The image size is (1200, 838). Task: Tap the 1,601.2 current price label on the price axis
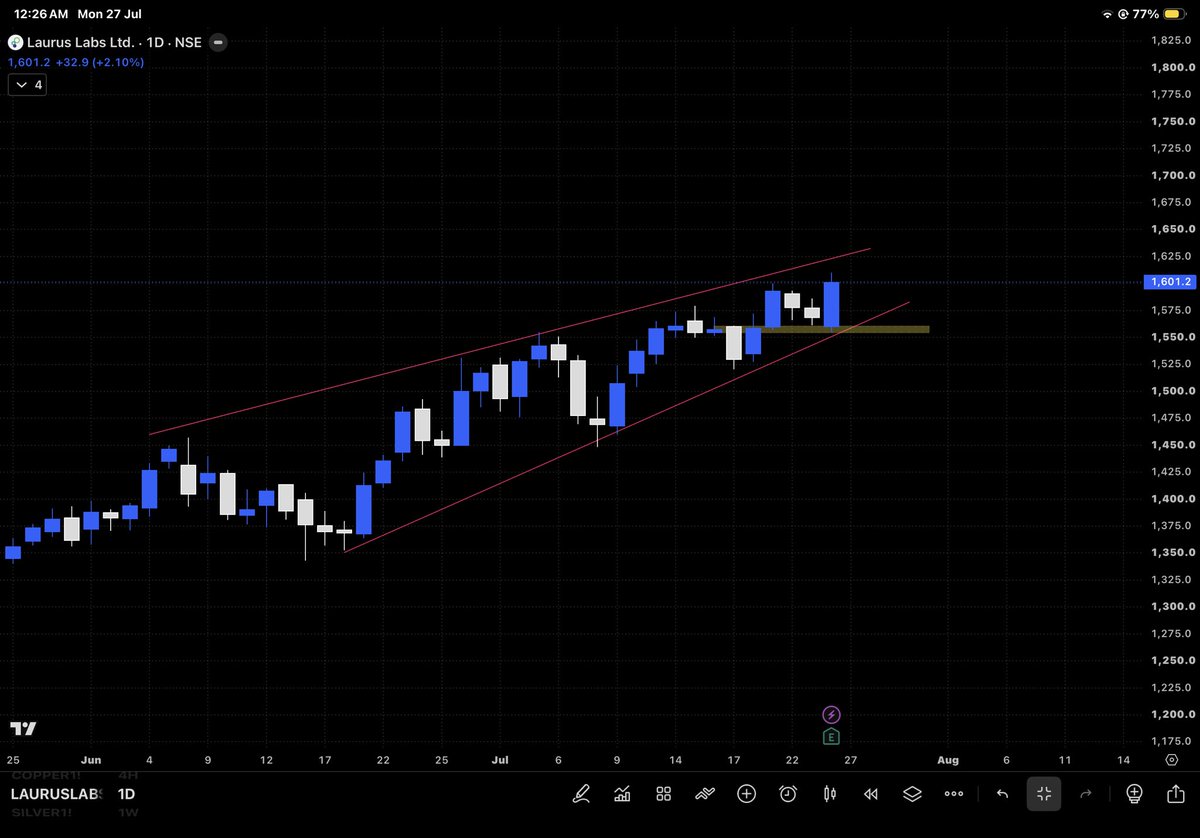click(x=1168, y=282)
